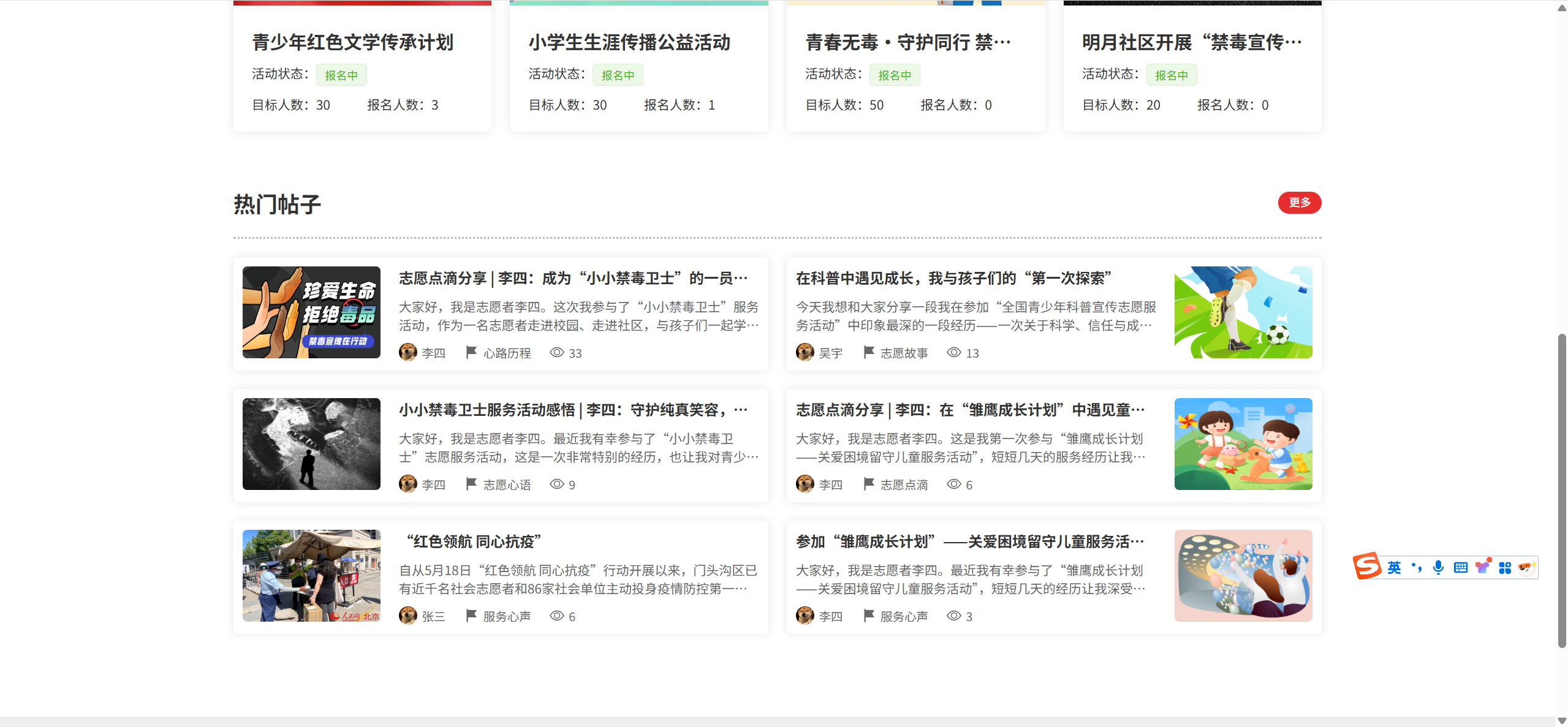This screenshot has height=727, width=1568.
Task: Click the 更多 button in 热门帖子
Action: pyautogui.click(x=1299, y=203)
